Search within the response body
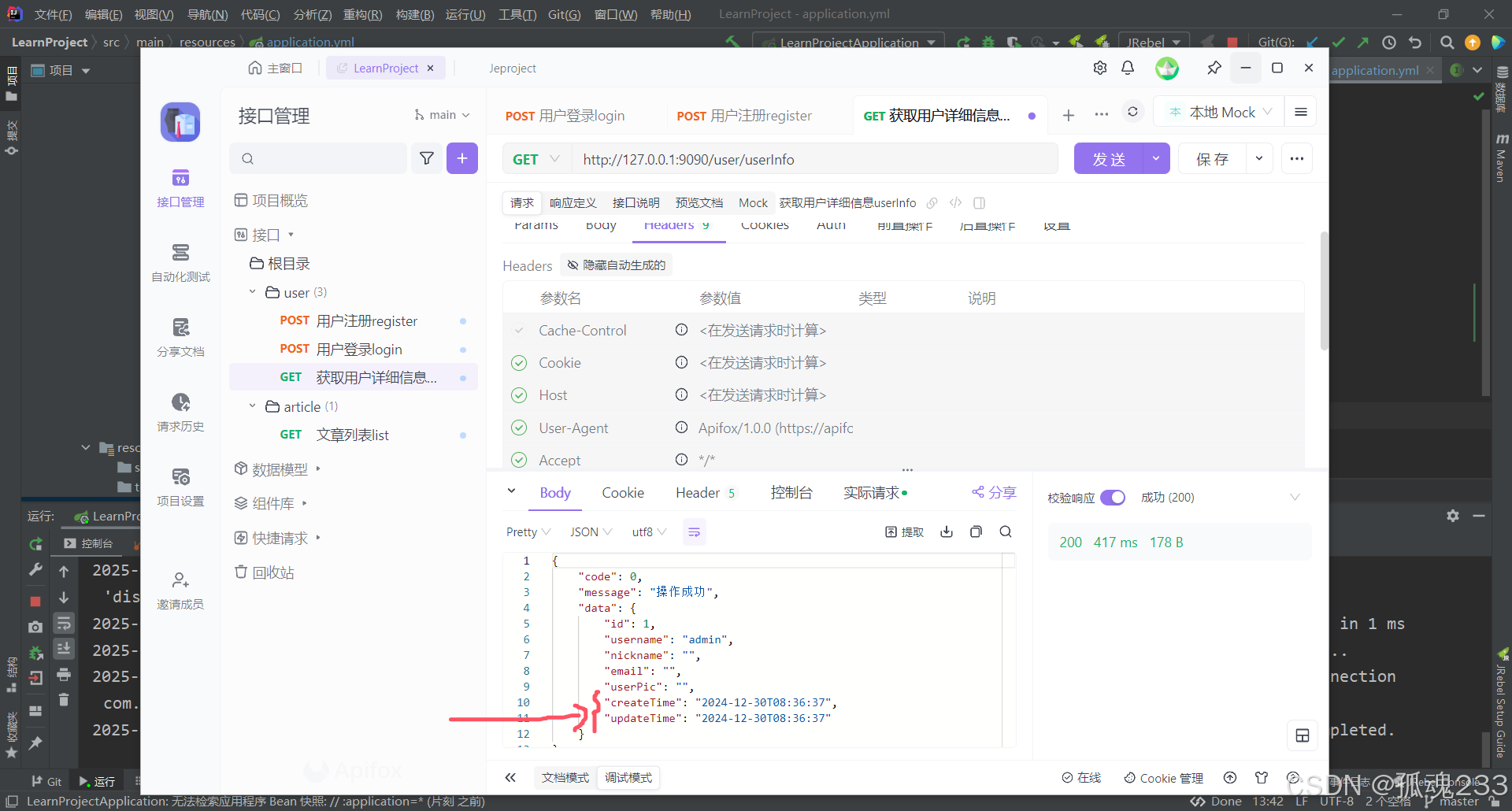Viewport: 1512px width, 811px height. [1006, 531]
